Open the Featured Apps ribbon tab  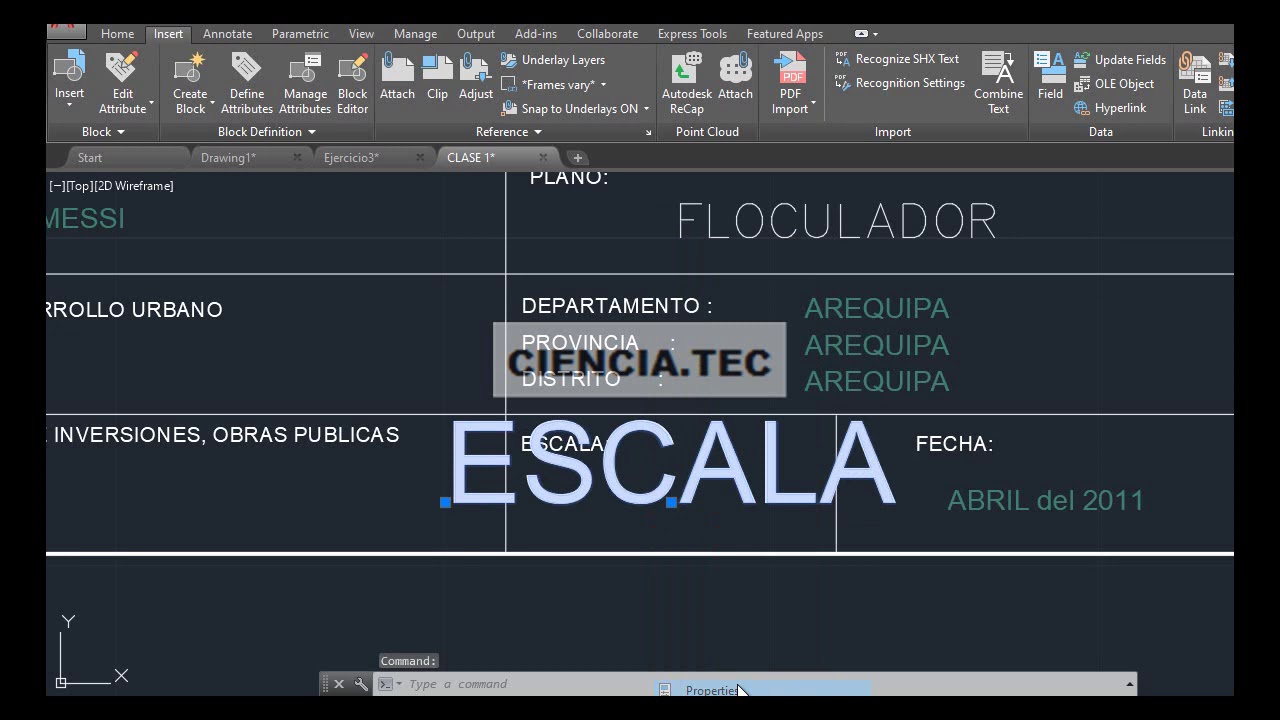click(x=785, y=34)
